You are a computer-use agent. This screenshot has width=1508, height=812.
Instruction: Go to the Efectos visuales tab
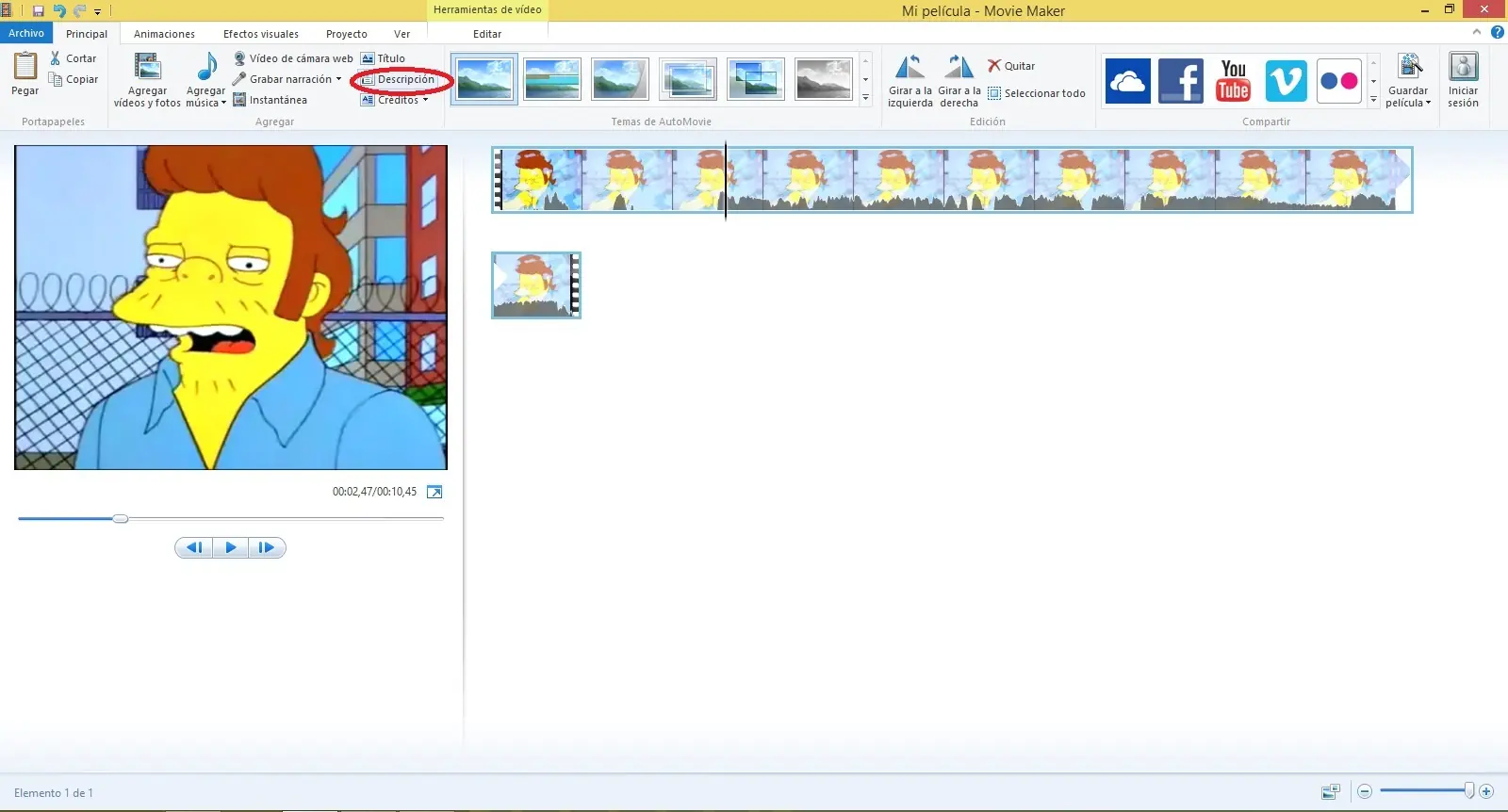[x=261, y=34]
